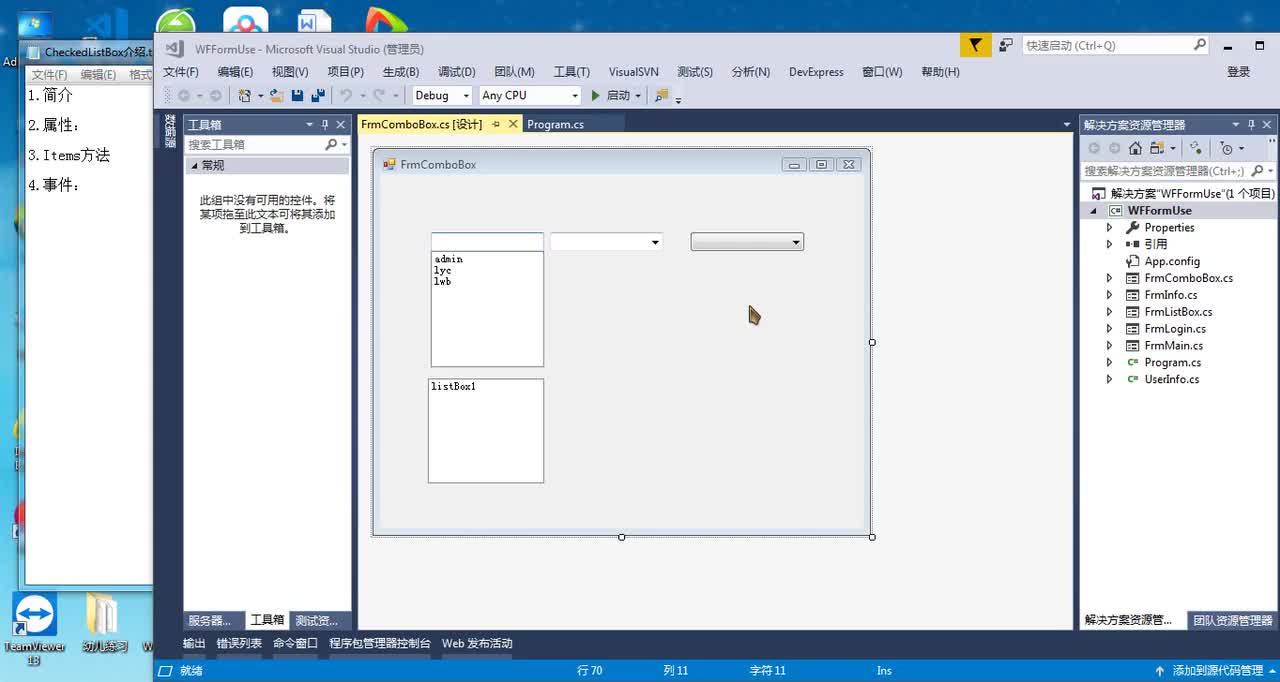Image resolution: width=1280 pixels, height=682 pixels.
Task: Open the 程序包管理器控制台 tab
Action: pyautogui.click(x=380, y=643)
